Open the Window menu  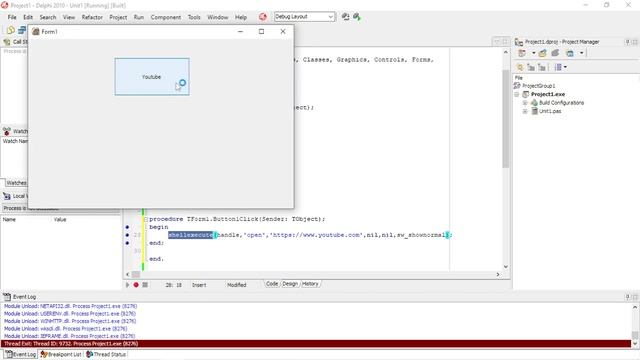pyautogui.click(x=218, y=17)
